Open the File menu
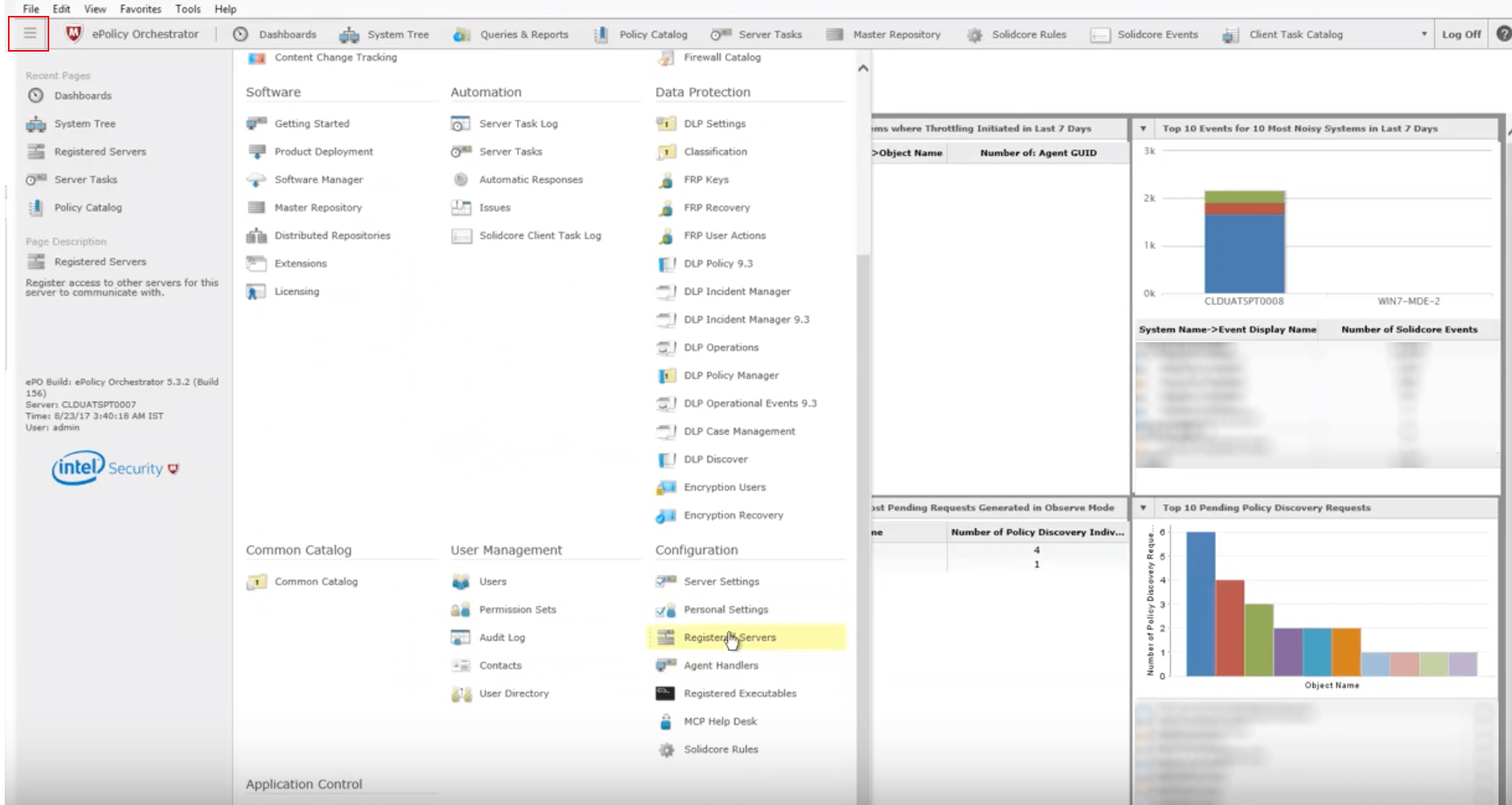This screenshot has height=805, width=1512. tap(31, 9)
